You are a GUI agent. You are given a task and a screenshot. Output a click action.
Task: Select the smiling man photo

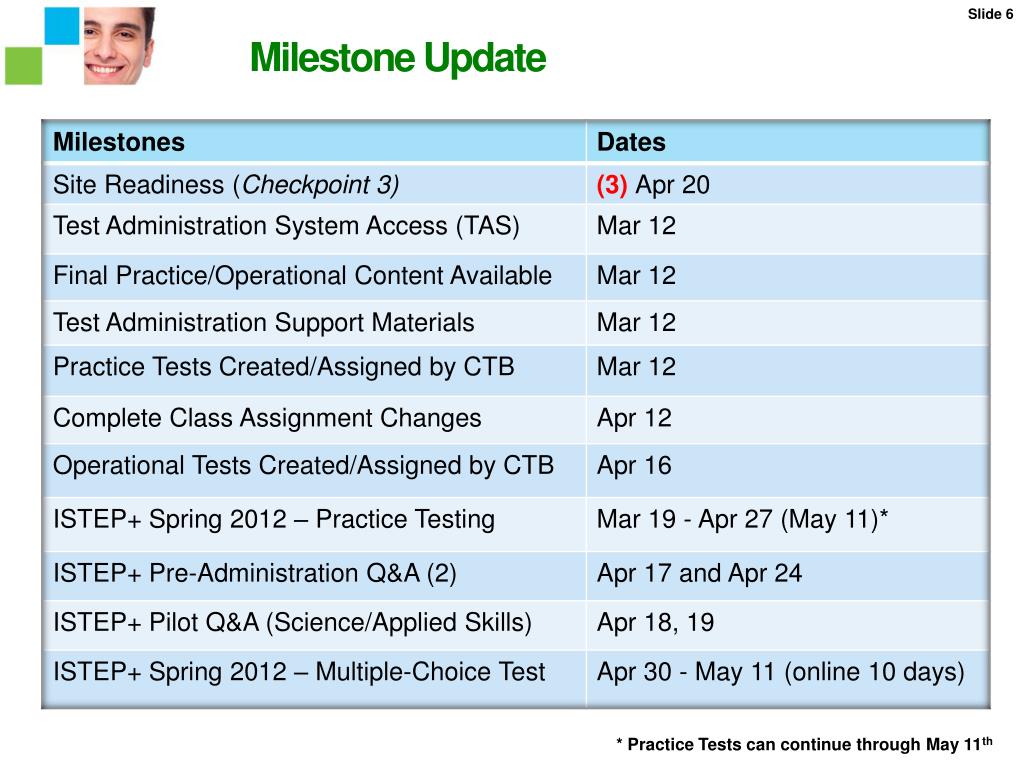click(x=120, y=46)
